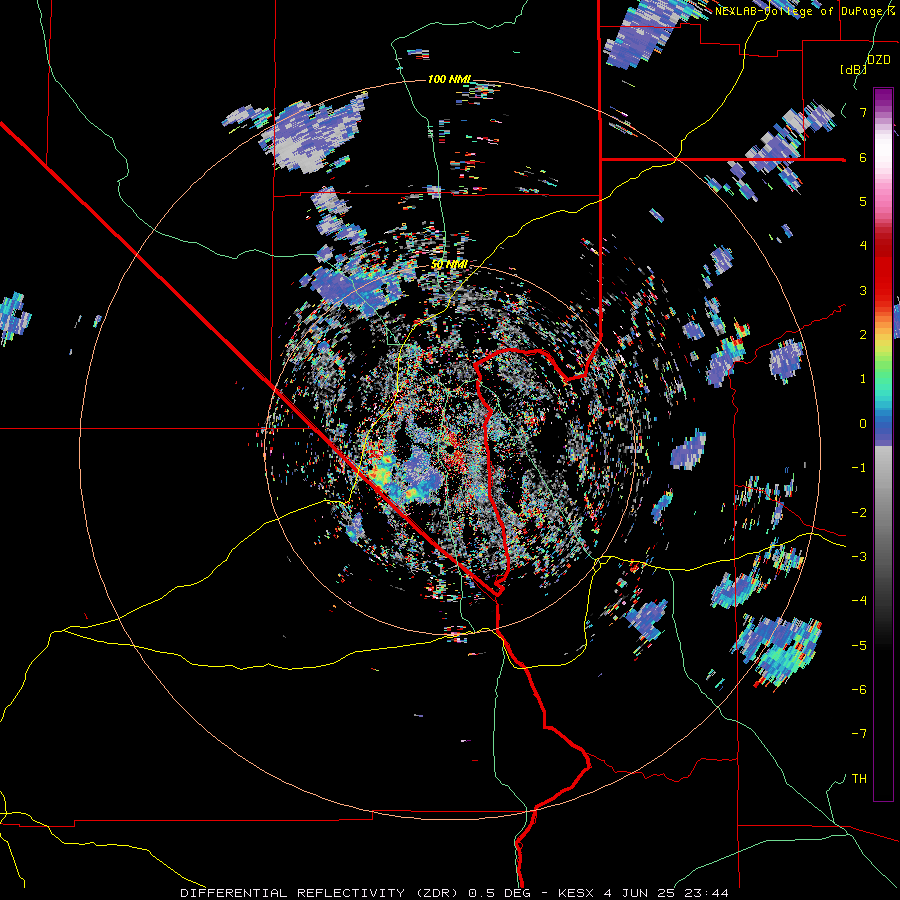900x900 pixels.
Task: Click the NEXLAB-College of DuPage credit text
Action: (x=805, y=11)
